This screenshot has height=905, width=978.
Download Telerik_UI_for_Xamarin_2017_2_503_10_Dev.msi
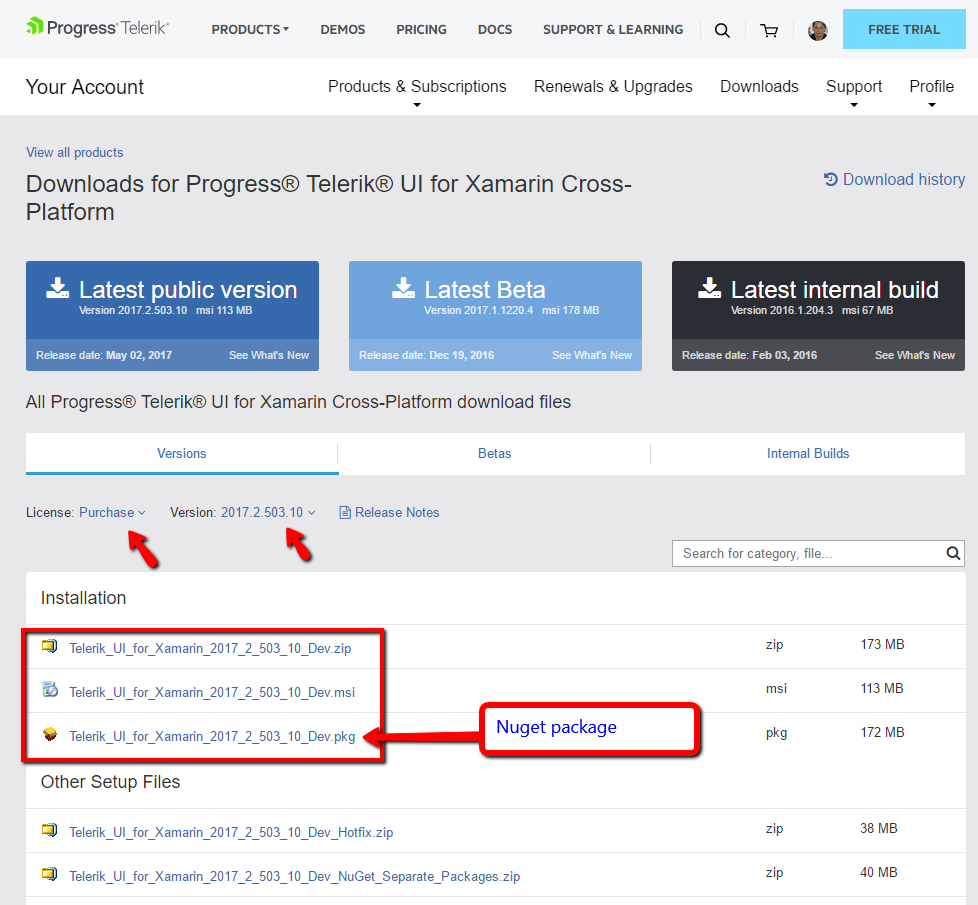coord(212,692)
